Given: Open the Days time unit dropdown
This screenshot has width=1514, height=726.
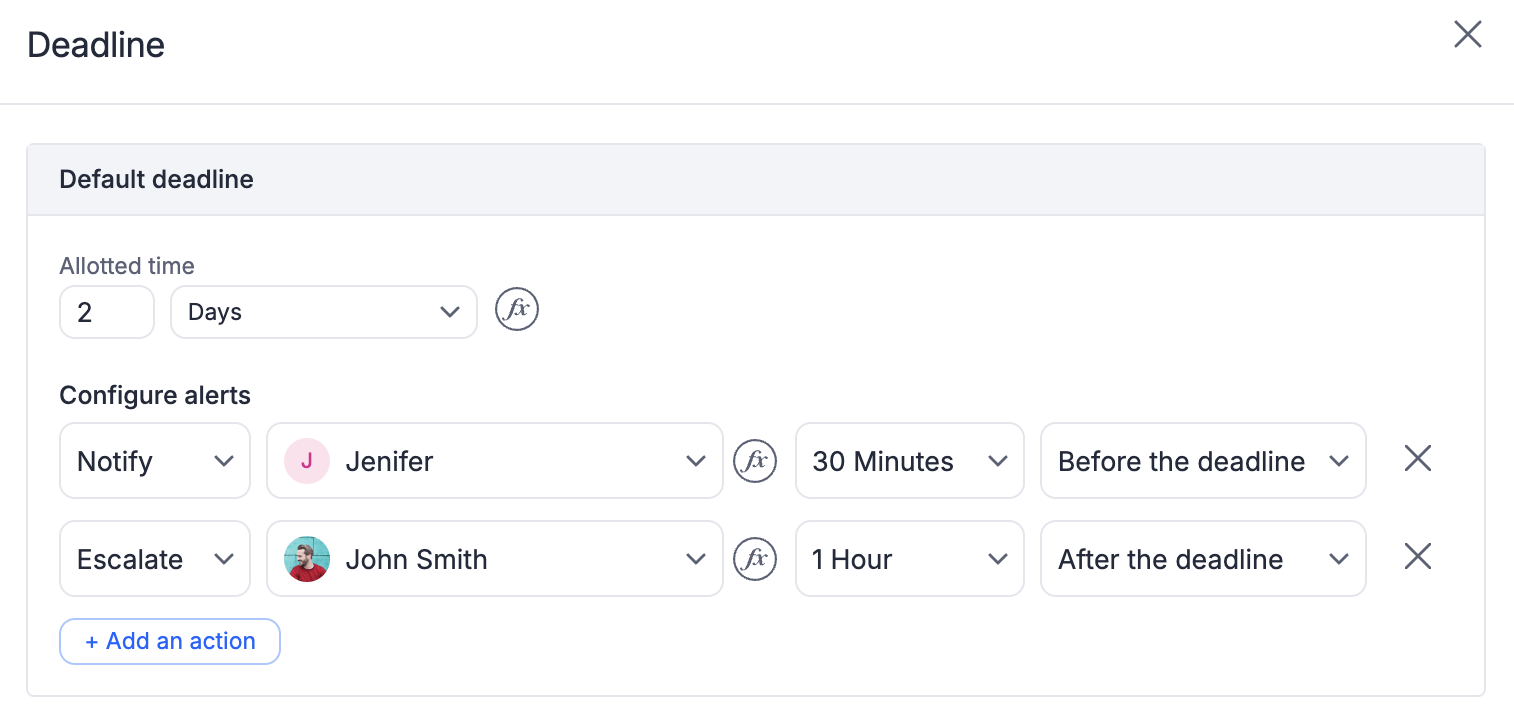Looking at the screenshot, I should [324, 312].
